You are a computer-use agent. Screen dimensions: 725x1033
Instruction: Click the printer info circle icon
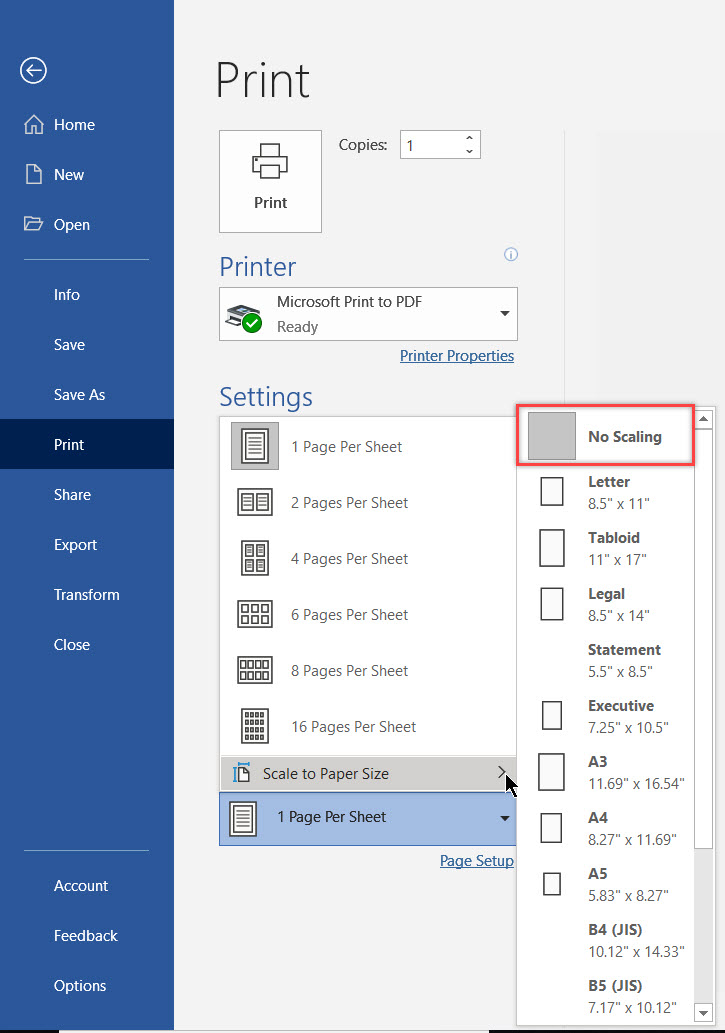tap(511, 254)
